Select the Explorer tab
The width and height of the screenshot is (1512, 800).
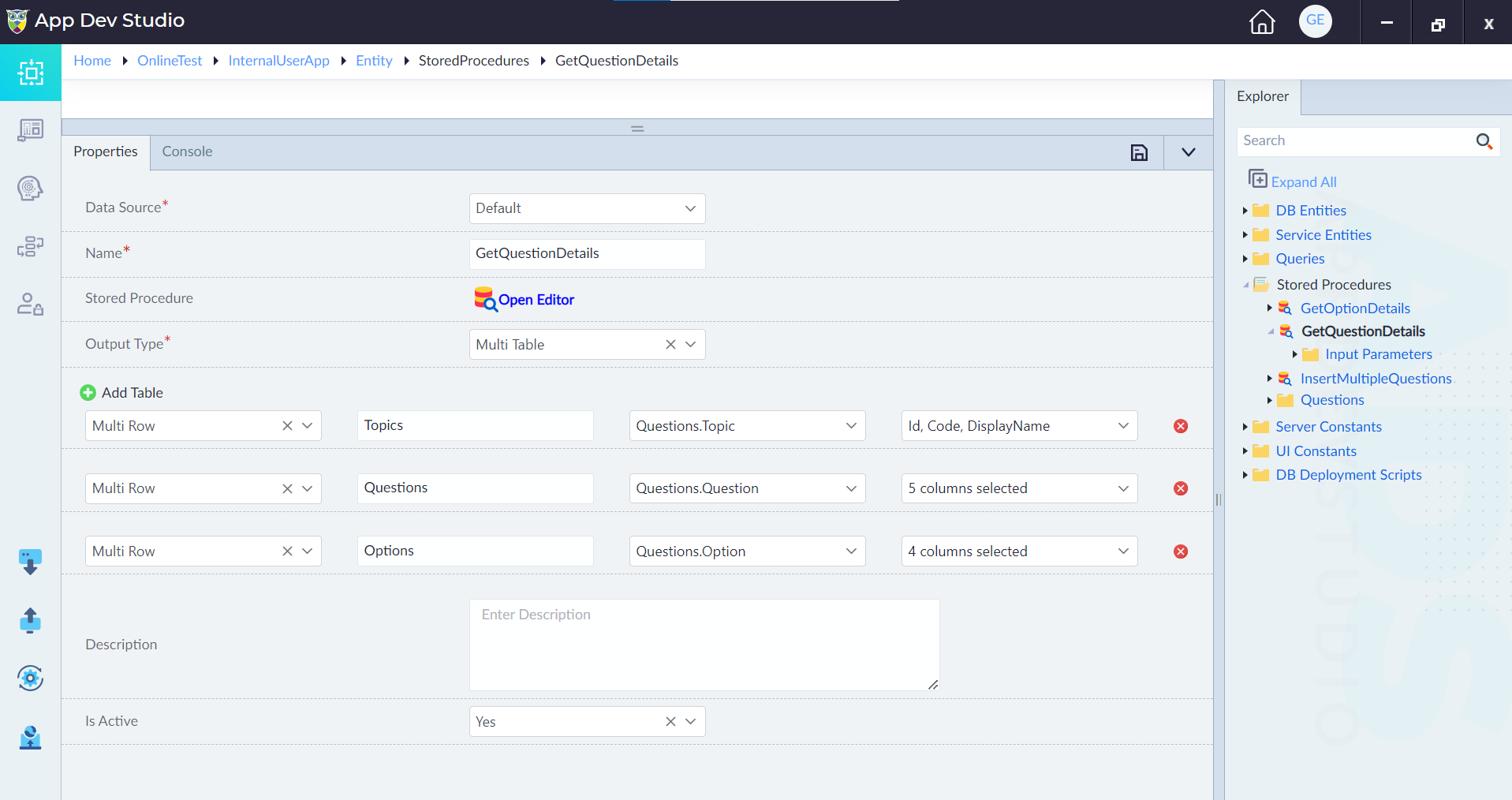1262,96
